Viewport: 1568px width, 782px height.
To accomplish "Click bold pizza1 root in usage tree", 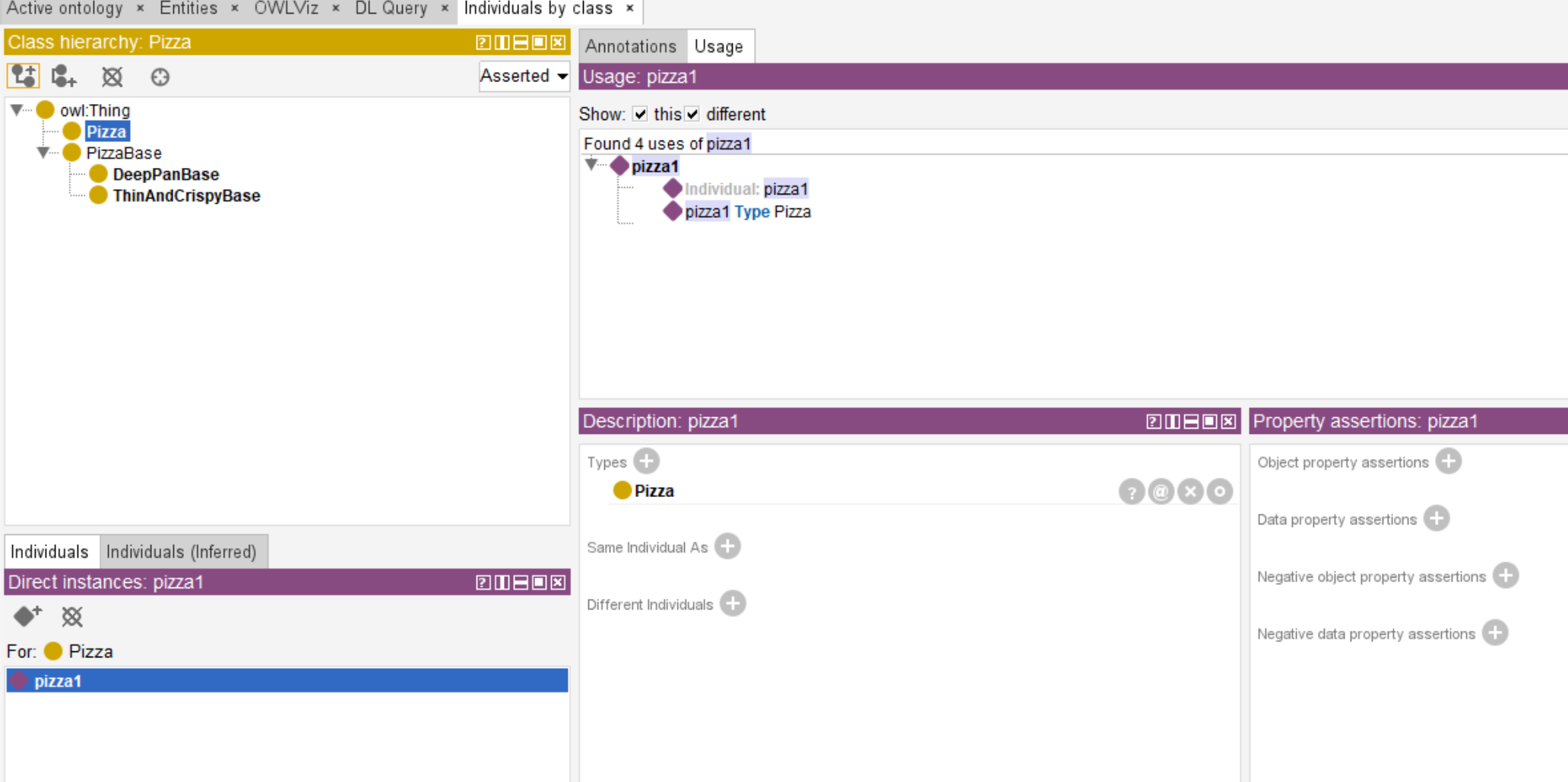I will pos(655,166).
